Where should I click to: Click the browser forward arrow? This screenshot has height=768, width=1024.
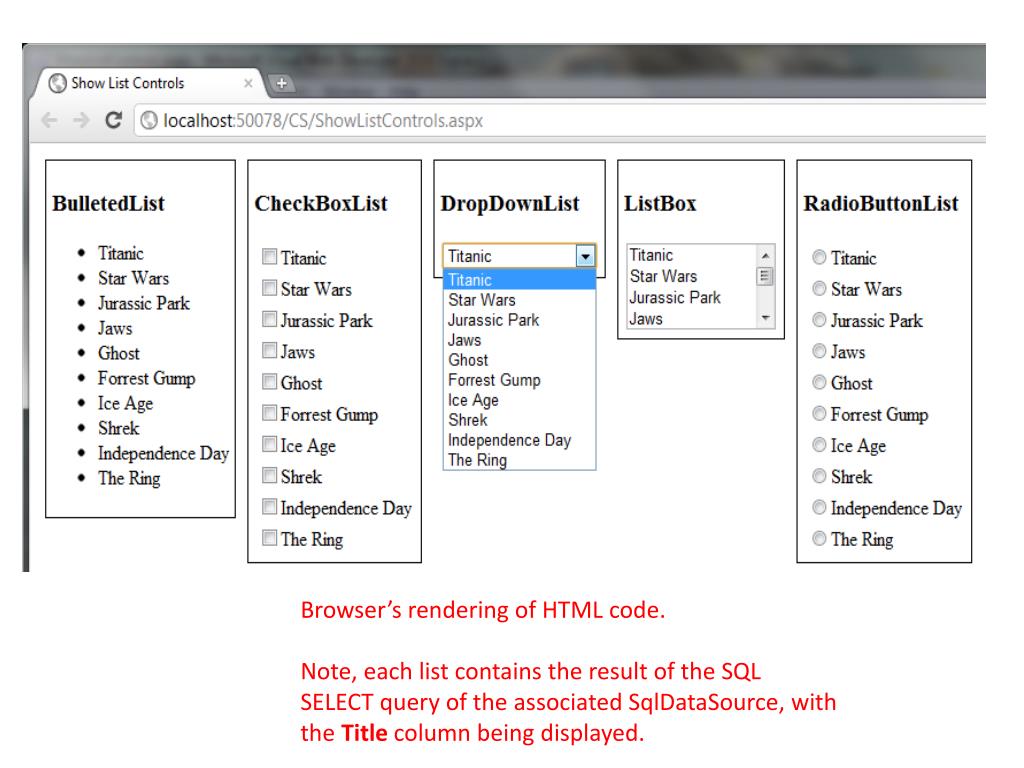[81, 120]
